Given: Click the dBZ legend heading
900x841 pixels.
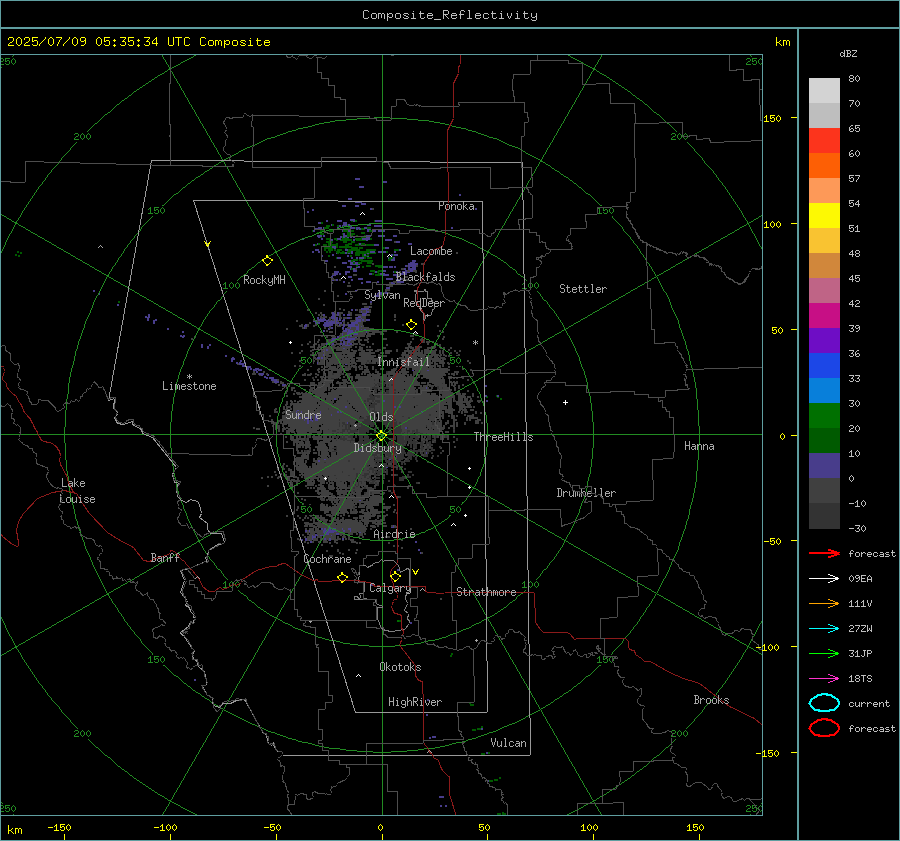Looking at the screenshot, I should (x=848, y=53).
